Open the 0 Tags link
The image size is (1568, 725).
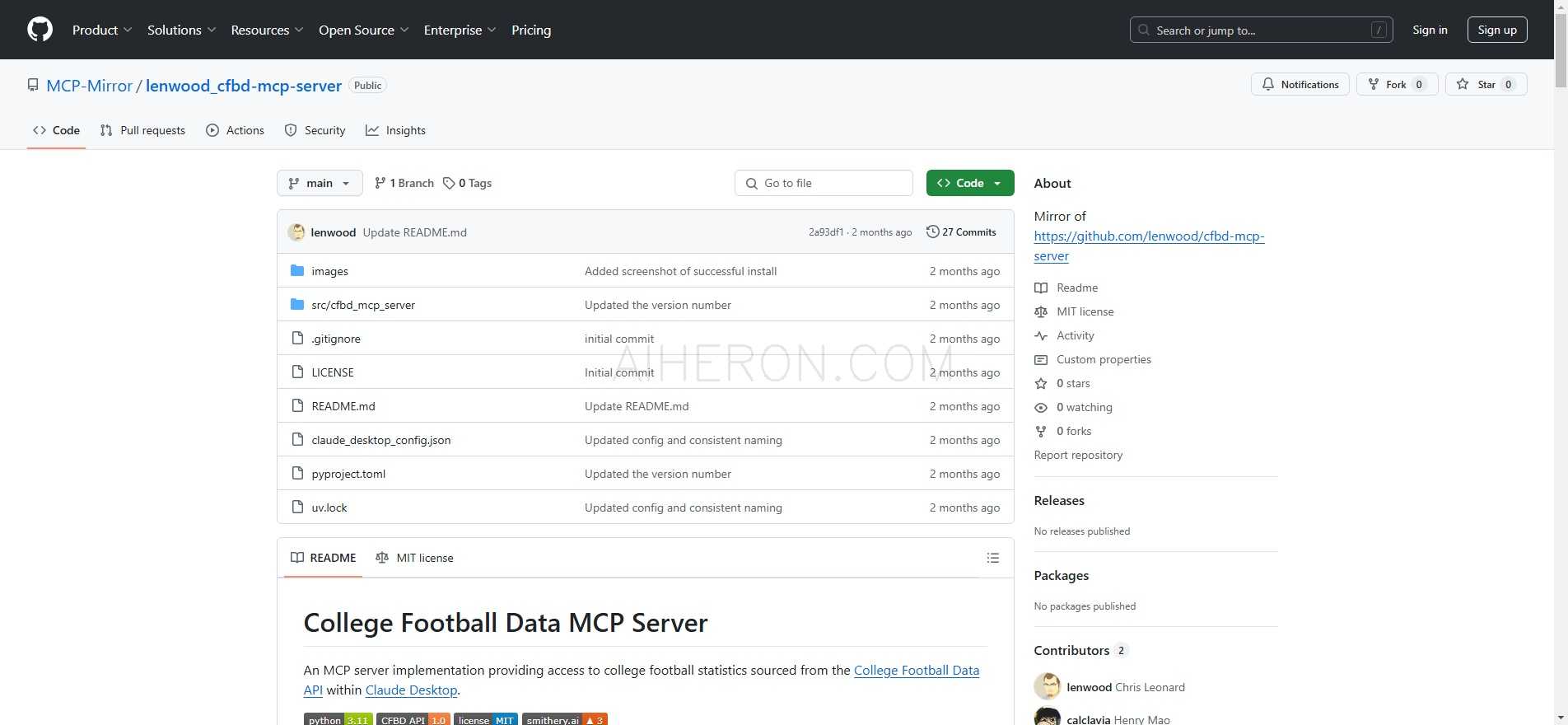(467, 183)
